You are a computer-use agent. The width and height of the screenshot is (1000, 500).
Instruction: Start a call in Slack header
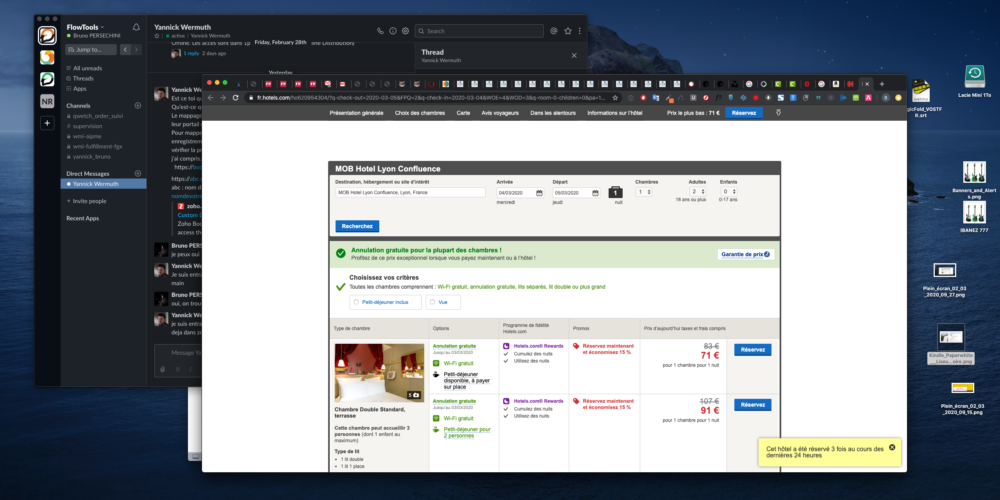pos(380,31)
